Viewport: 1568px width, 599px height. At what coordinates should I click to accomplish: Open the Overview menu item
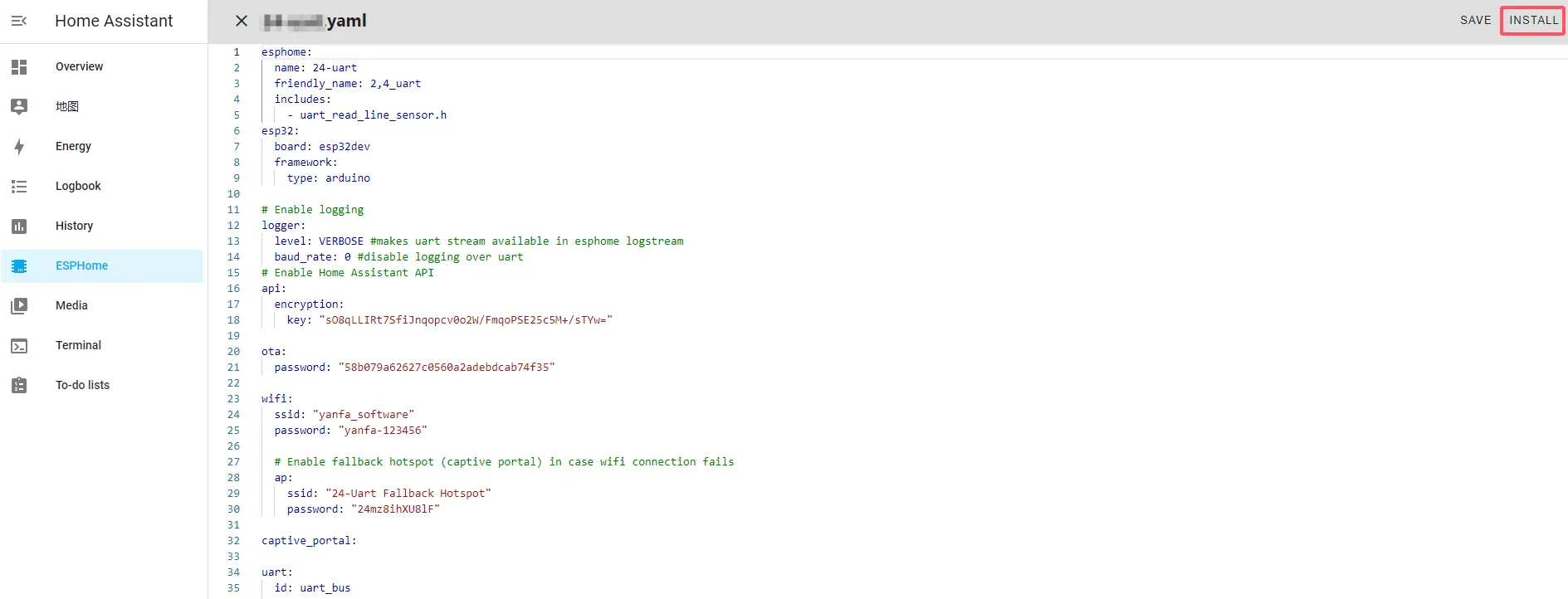80,67
